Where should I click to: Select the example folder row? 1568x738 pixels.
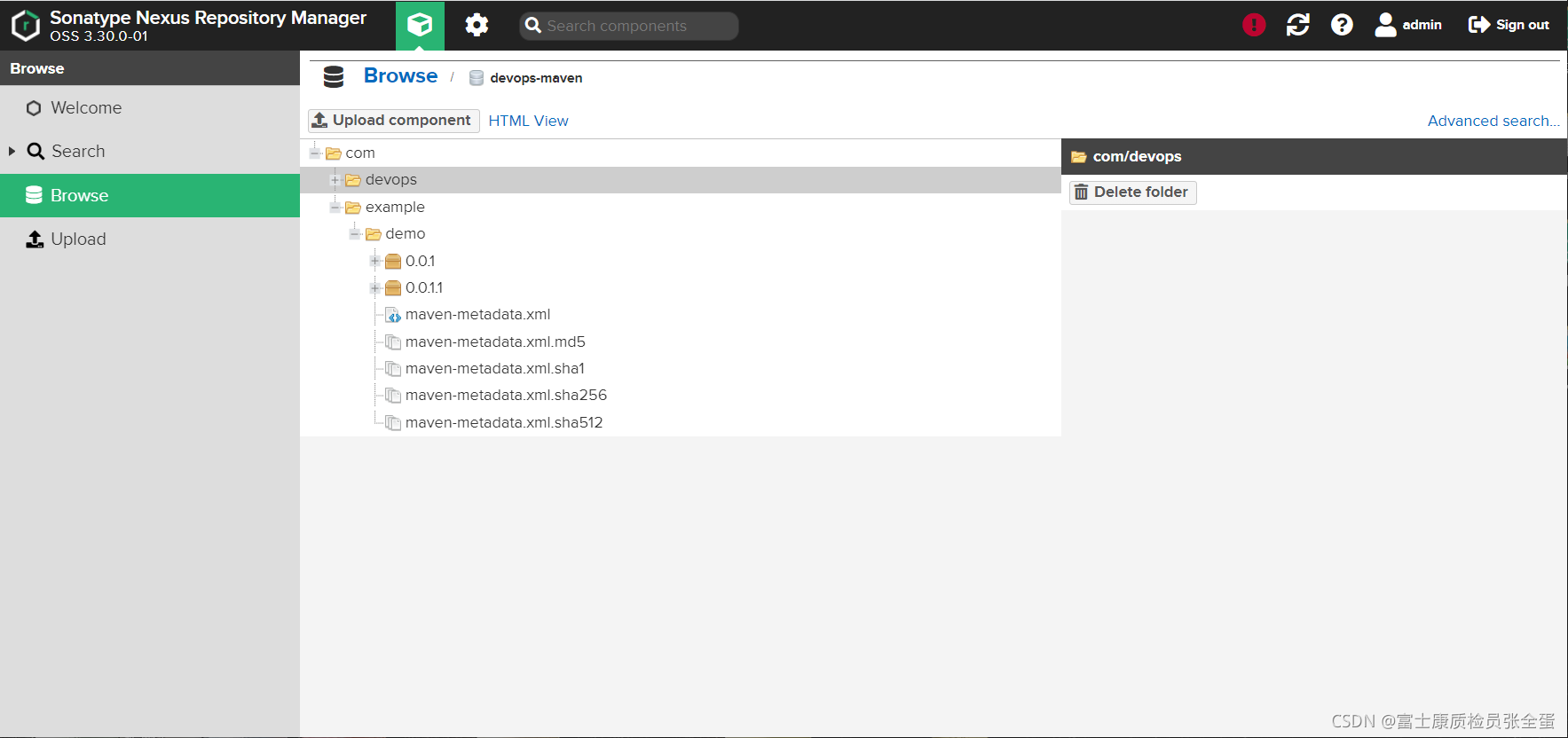[x=681, y=207]
